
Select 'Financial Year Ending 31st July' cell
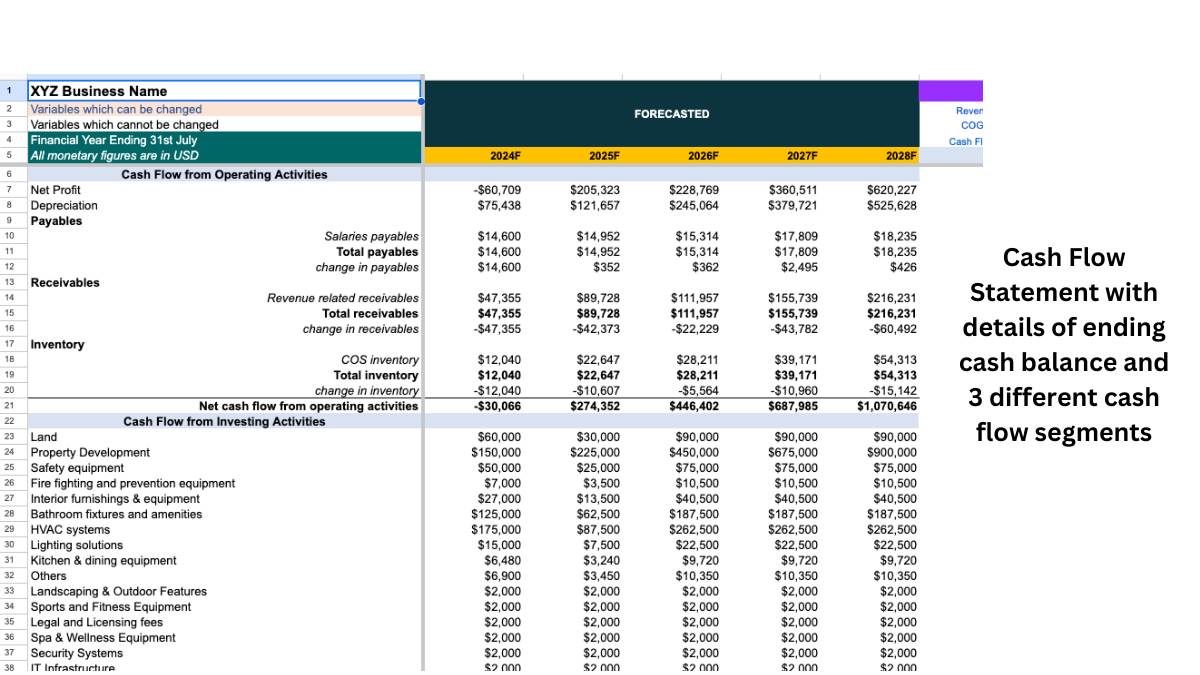pyautogui.click(x=225, y=140)
